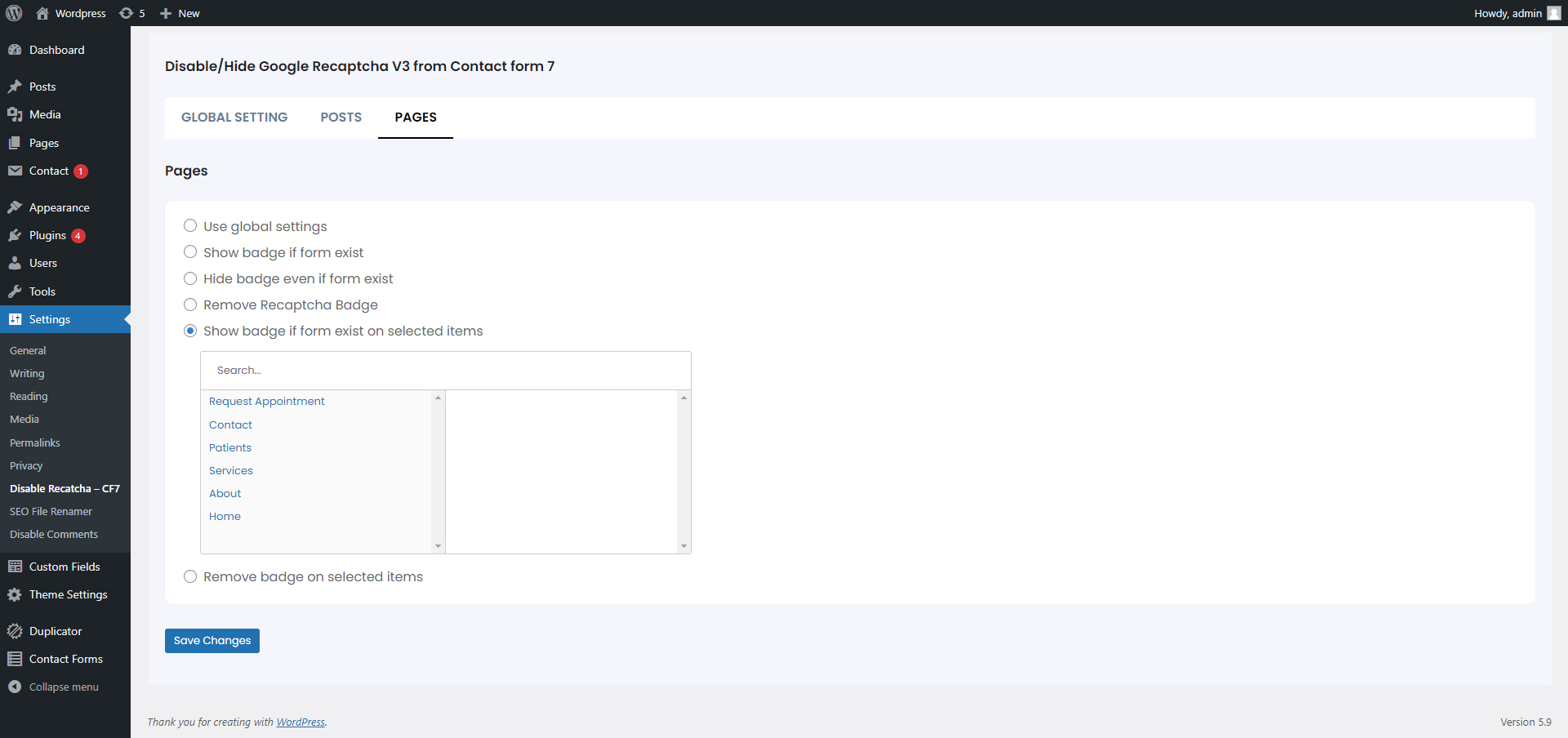Add Home page from the list
1568x738 pixels.
225,516
